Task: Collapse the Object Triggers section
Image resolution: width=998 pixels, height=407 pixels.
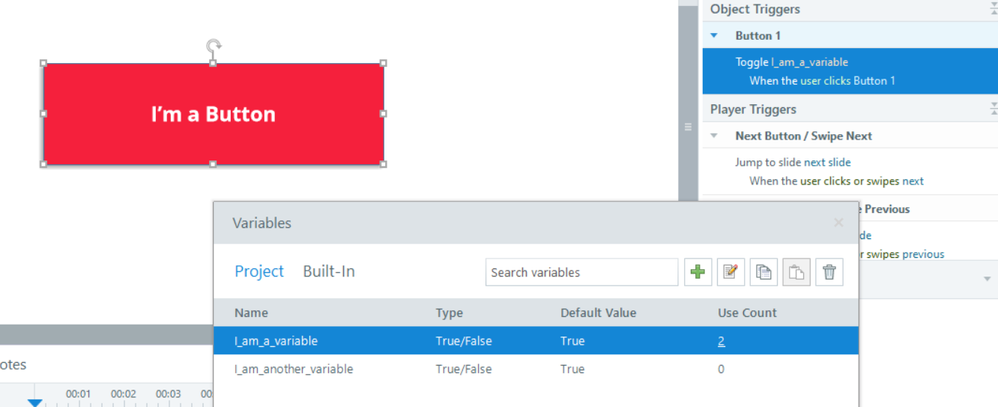Action: click(994, 9)
